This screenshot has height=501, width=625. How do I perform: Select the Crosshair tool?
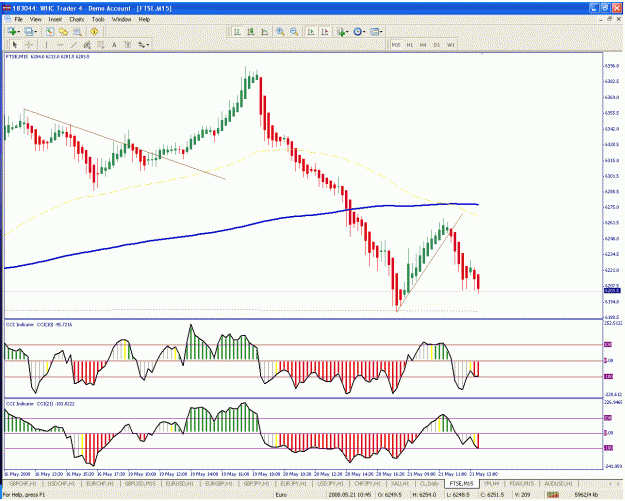tap(29, 45)
